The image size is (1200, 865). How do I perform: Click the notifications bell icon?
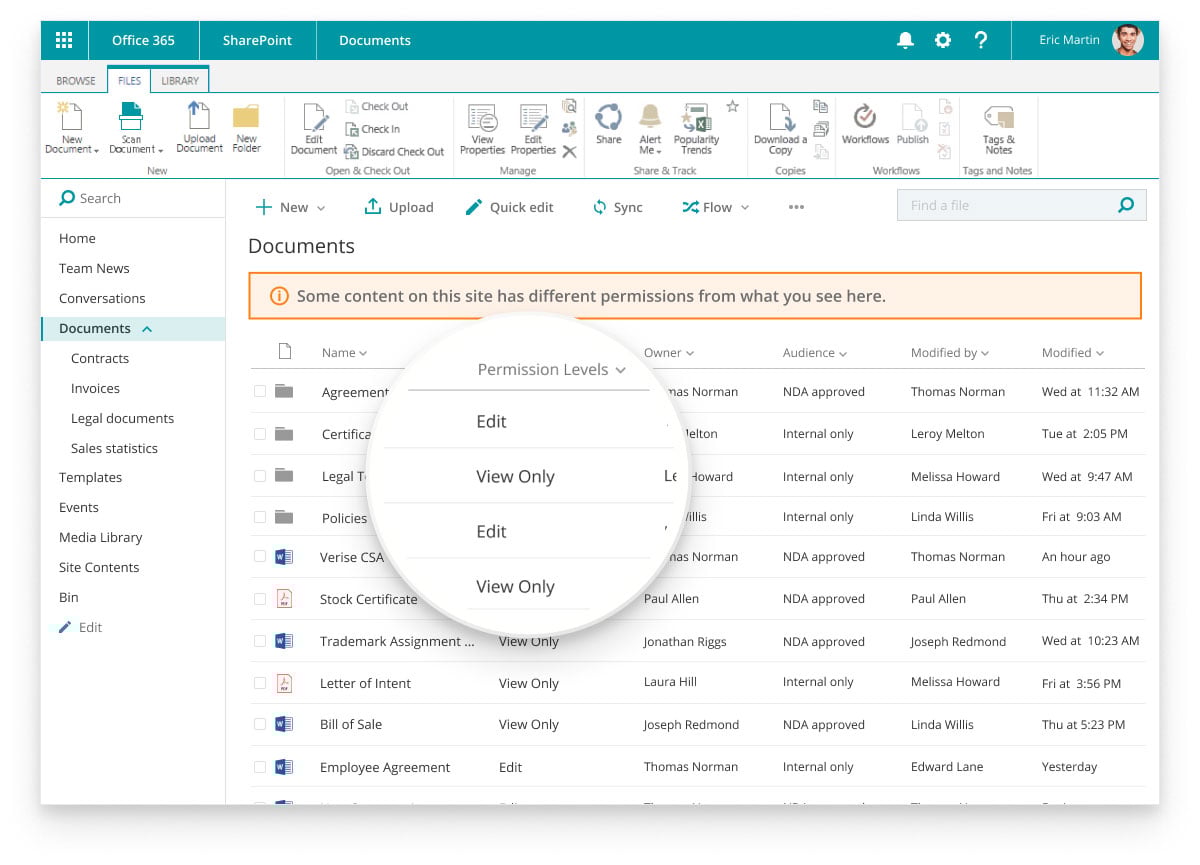[x=905, y=40]
